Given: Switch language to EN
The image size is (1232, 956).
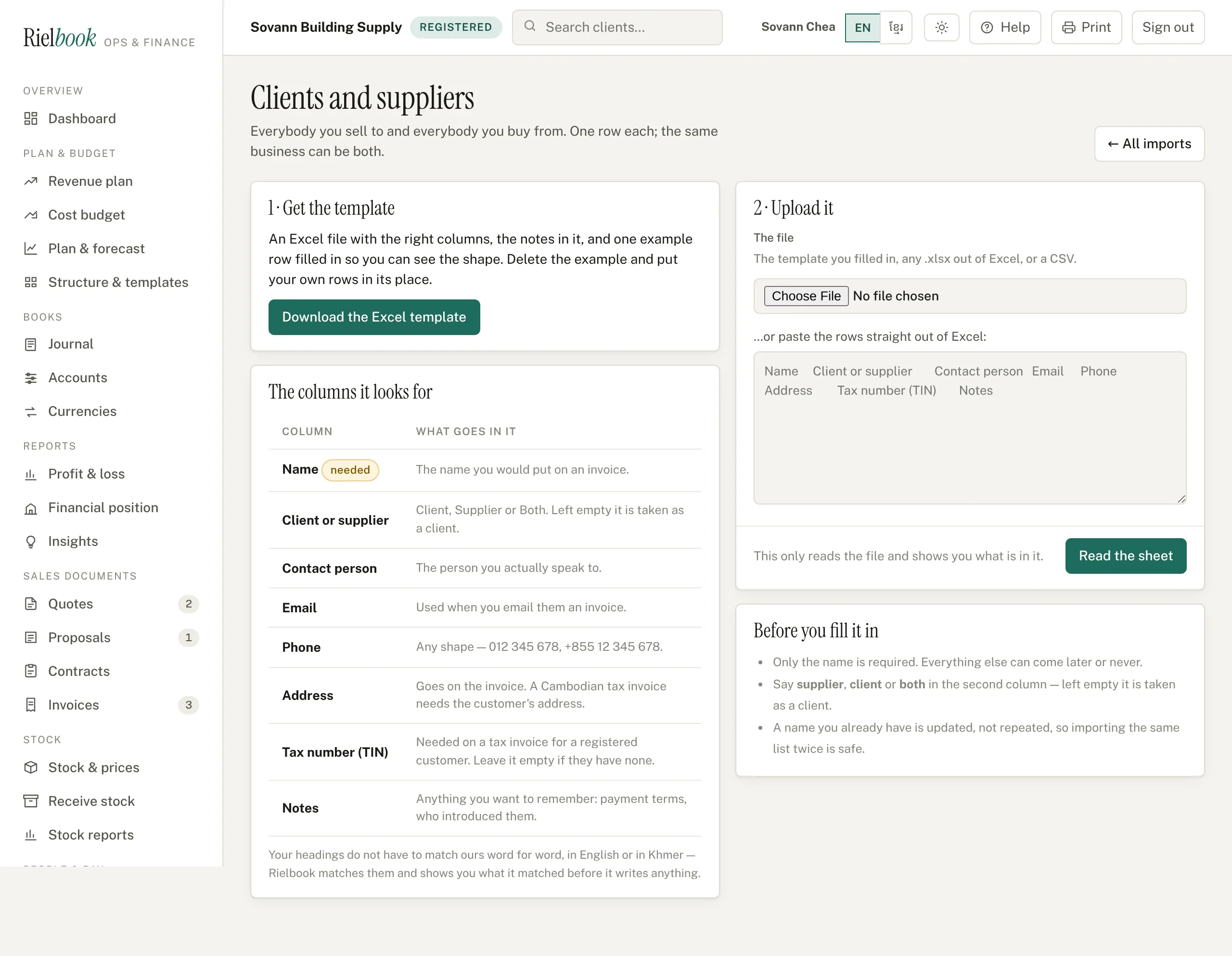Looking at the screenshot, I should click(x=862, y=27).
